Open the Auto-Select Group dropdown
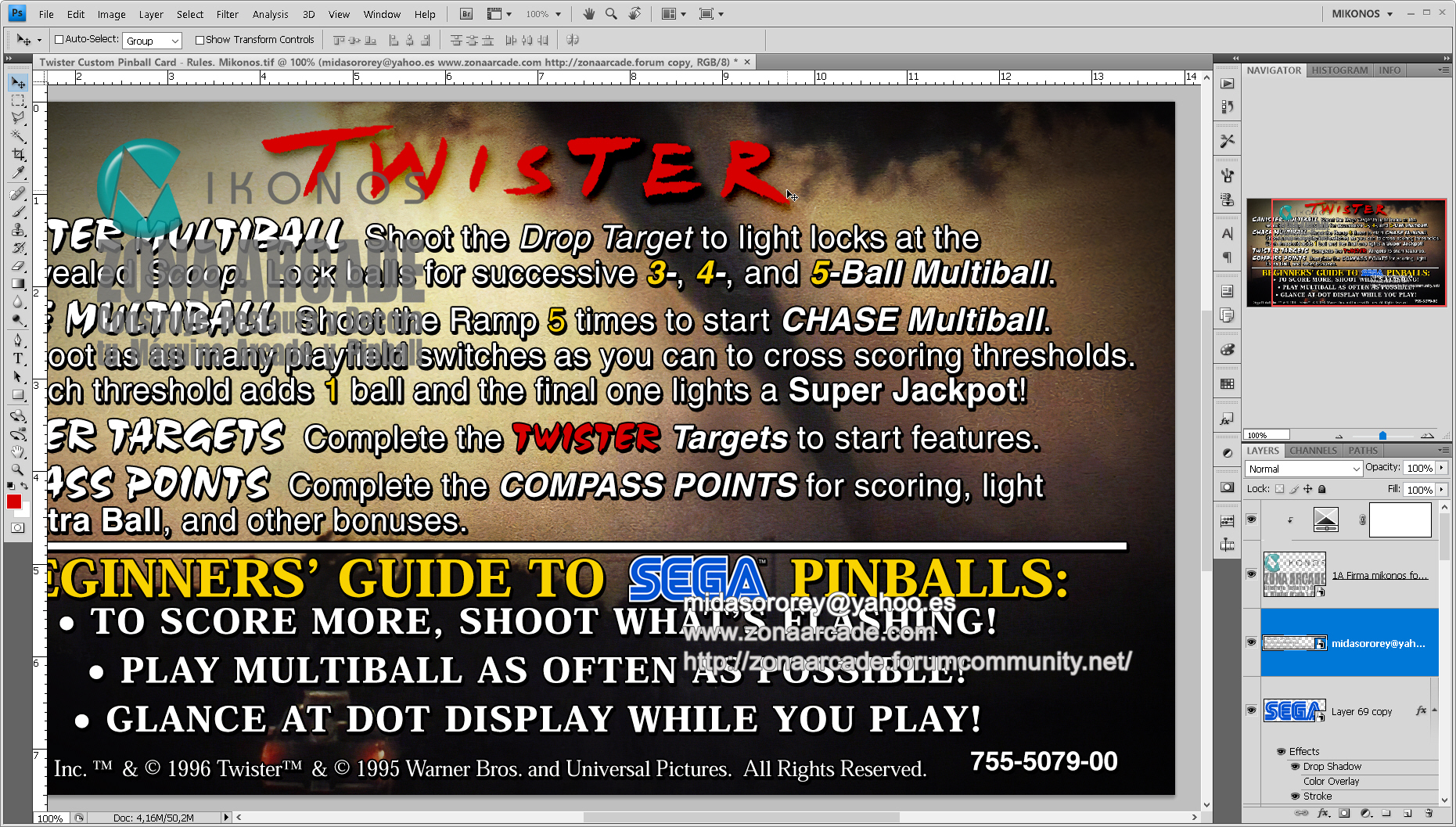This screenshot has width=1456, height=827. [153, 41]
